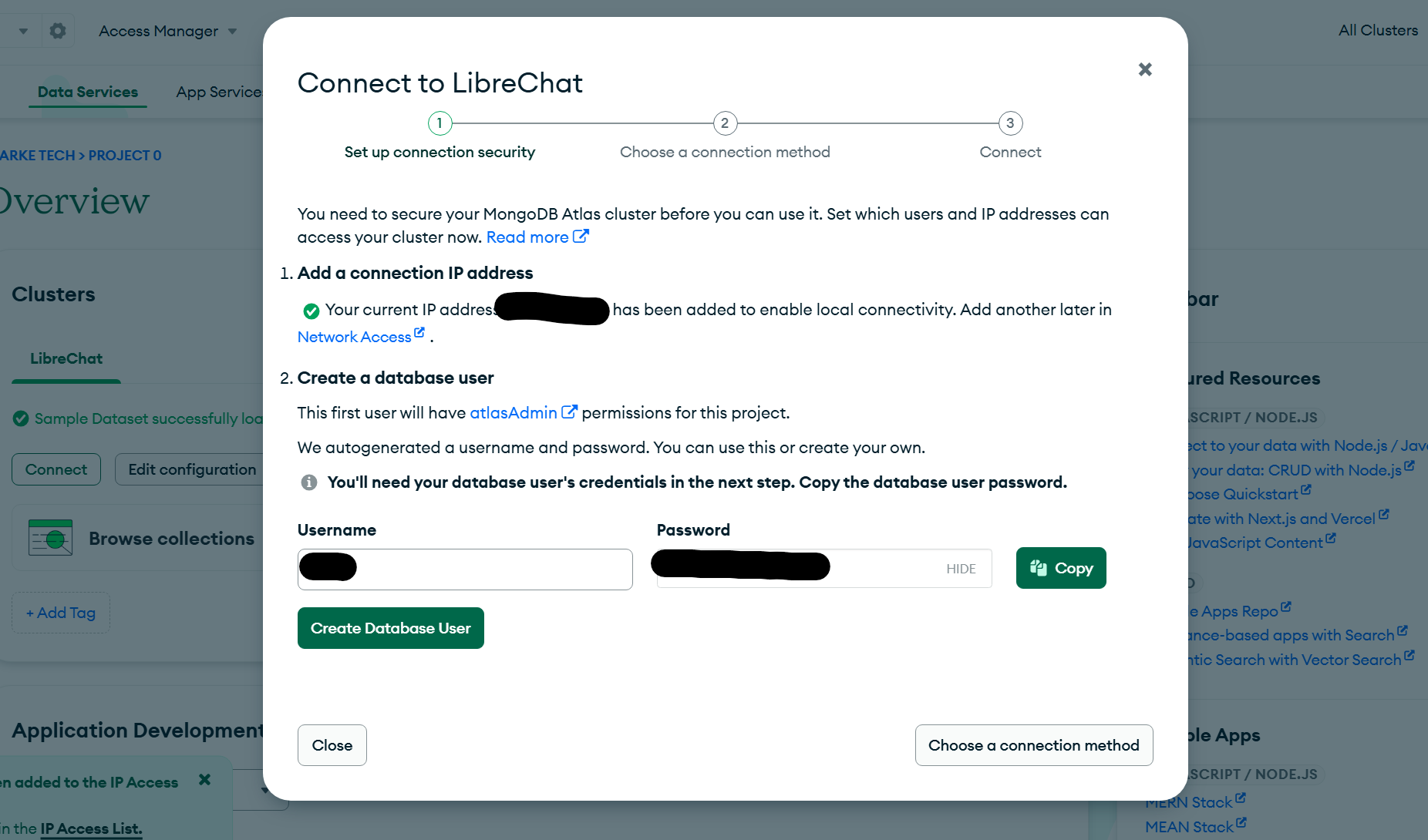1428x840 pixels.
Task: Click the Browse collections icon
Action: pyautogui.click(x=50, y=538)
